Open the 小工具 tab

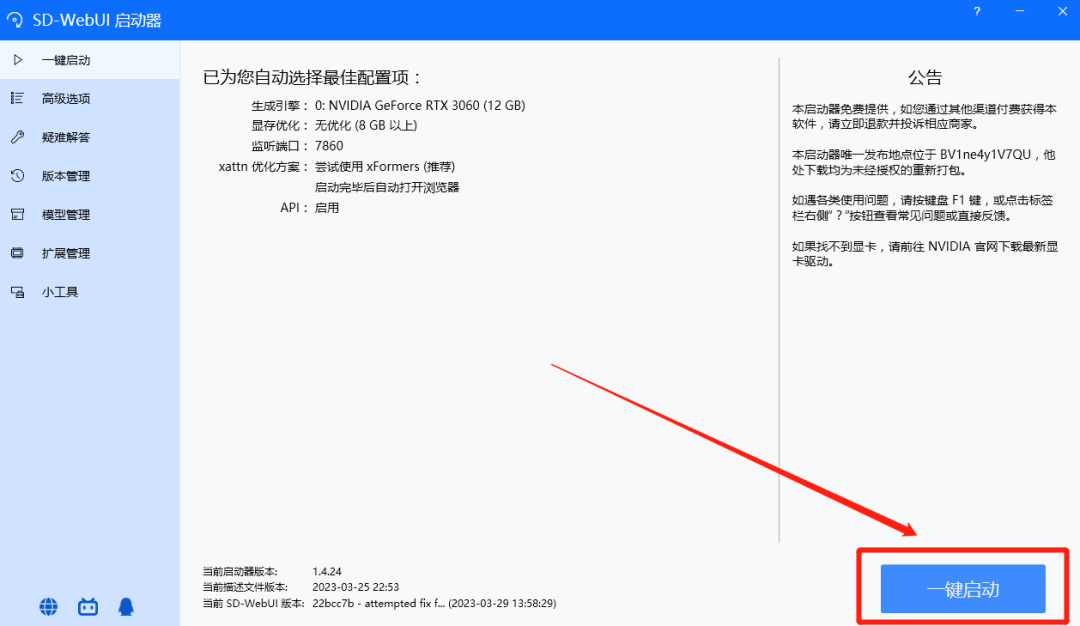pyautogui.click(x=90, y=292)
